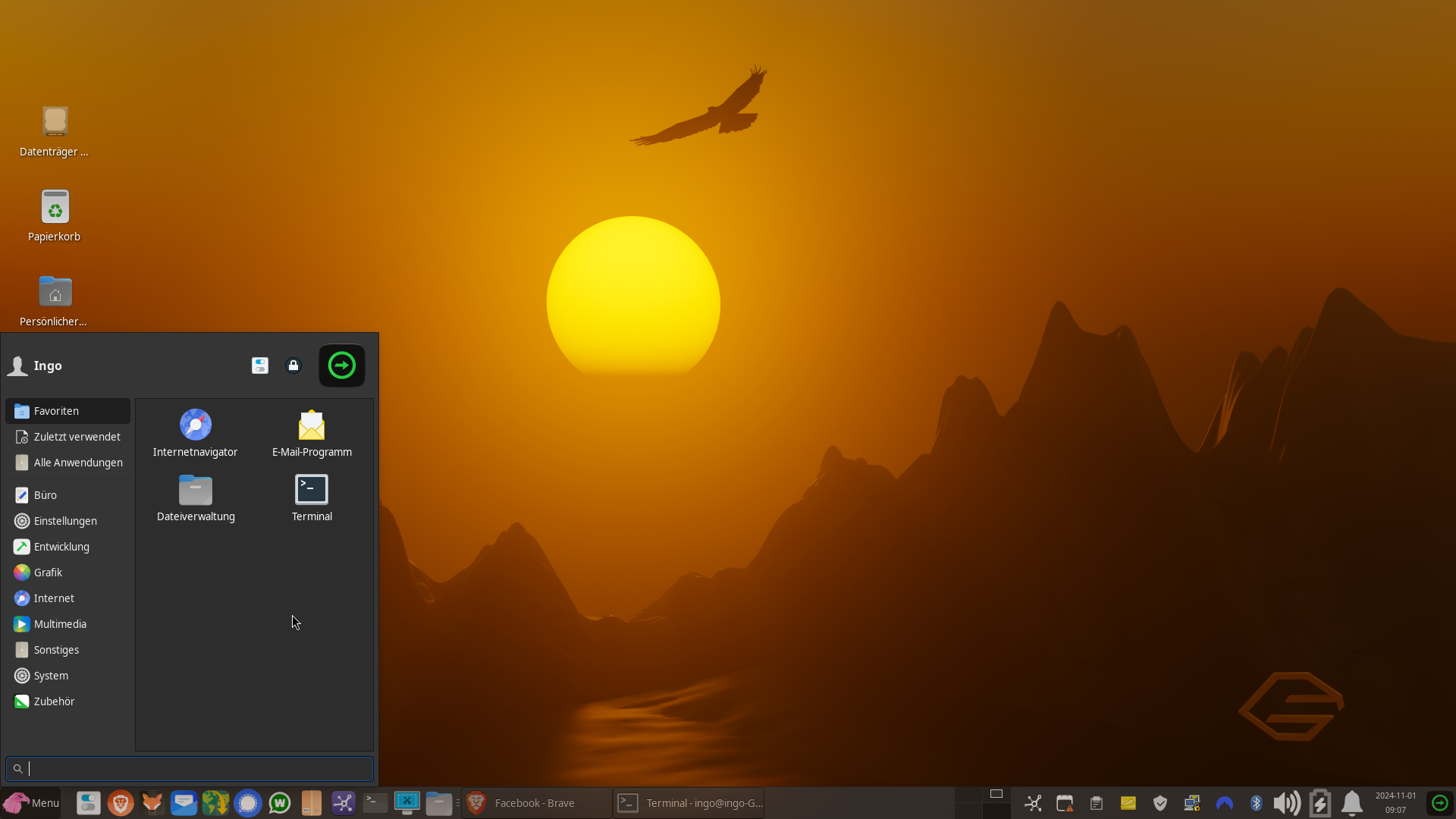Launch WhatsApp from the panel launchers
The height and width of the screenshot is (819, 1456).
click(280, 803)
